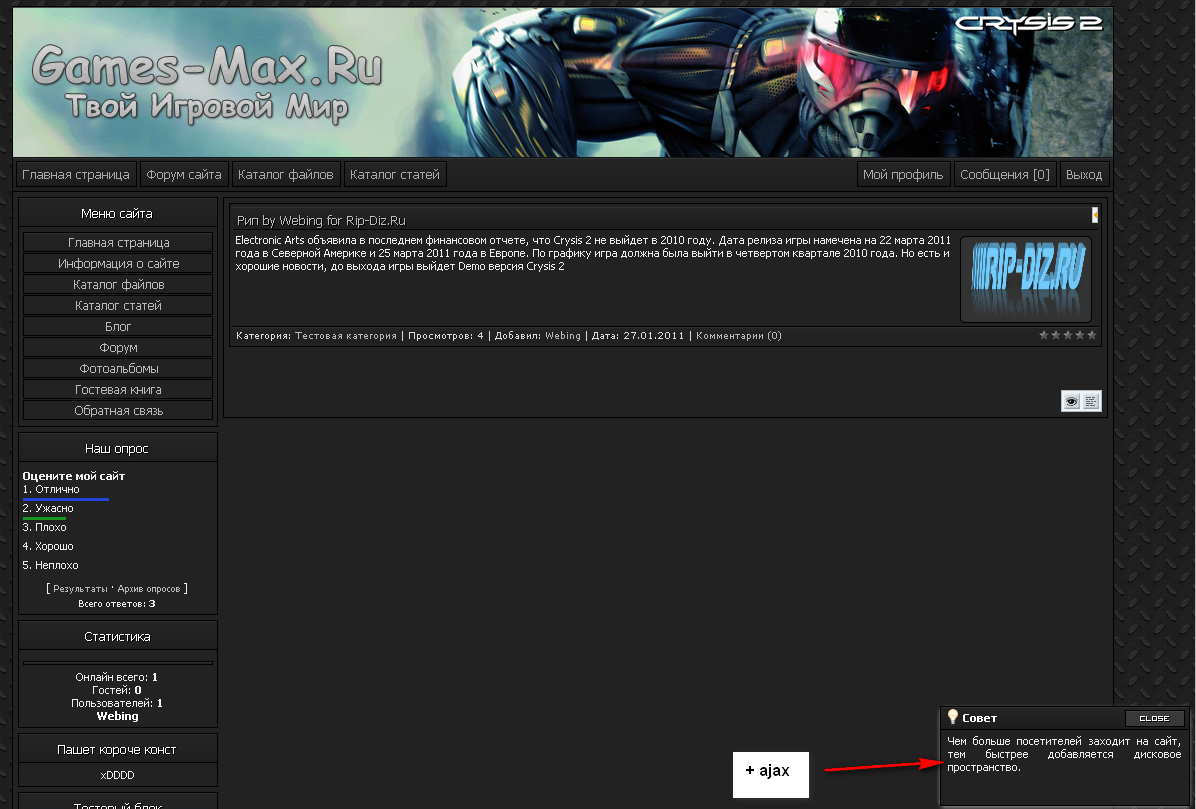Viewport: 1196px width, 809px height.
Task: Choose poll answer 5. Неплохо
Action: pyautogui.click(x=50, y=566)
